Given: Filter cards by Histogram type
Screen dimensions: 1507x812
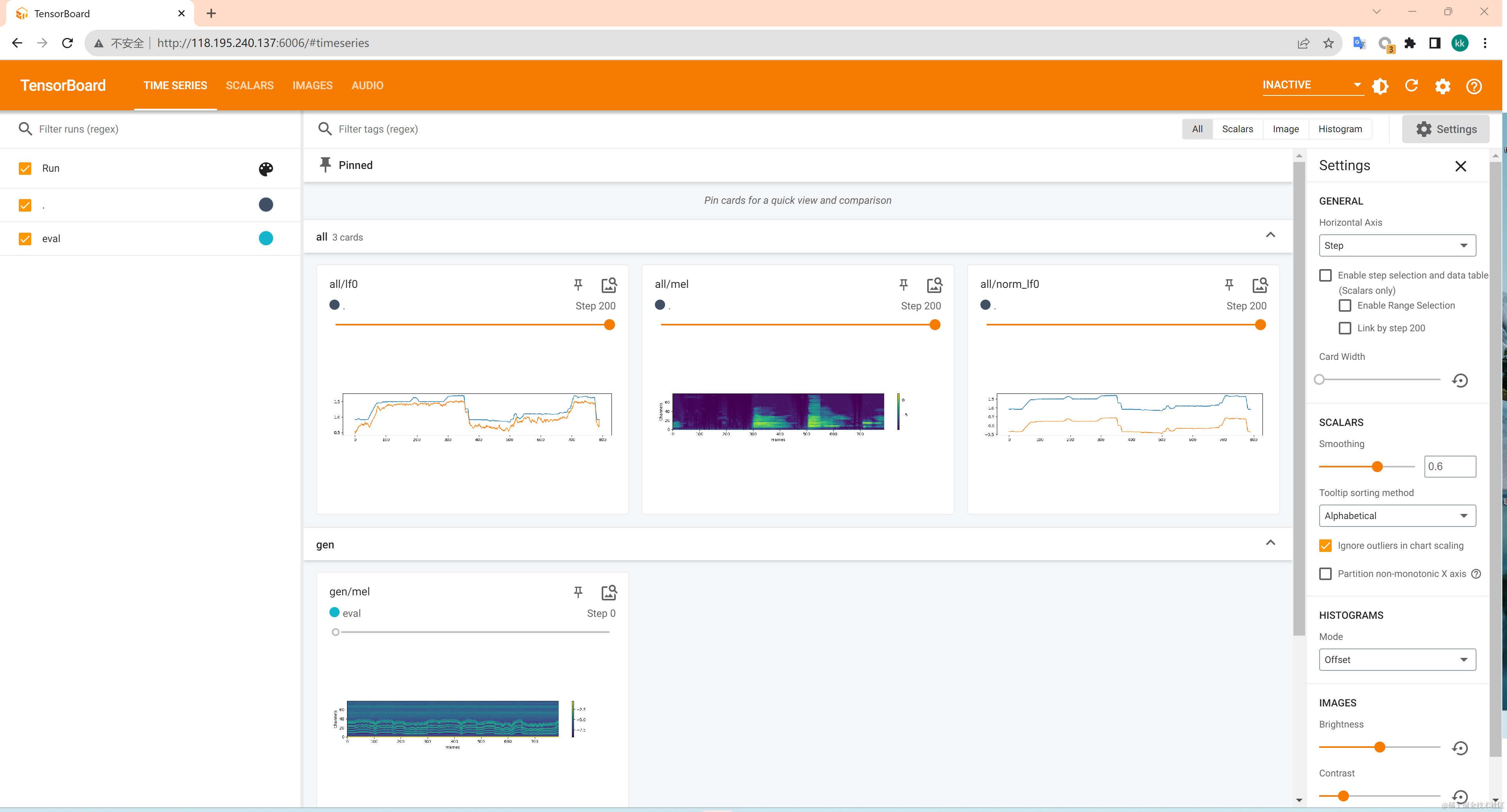Looking at the screenshot, I should 1340,129.
